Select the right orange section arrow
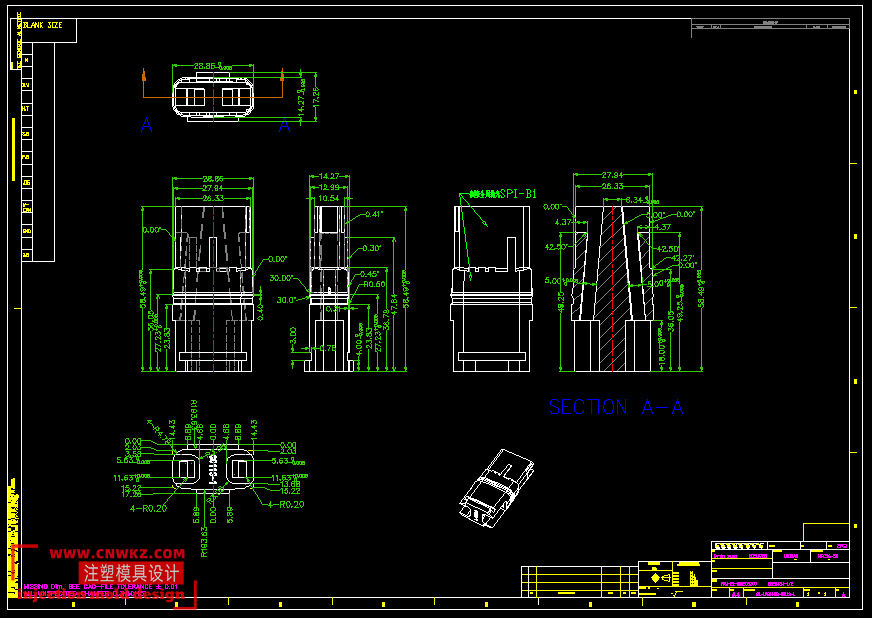The image size is (872, 618). click(283, 76)
